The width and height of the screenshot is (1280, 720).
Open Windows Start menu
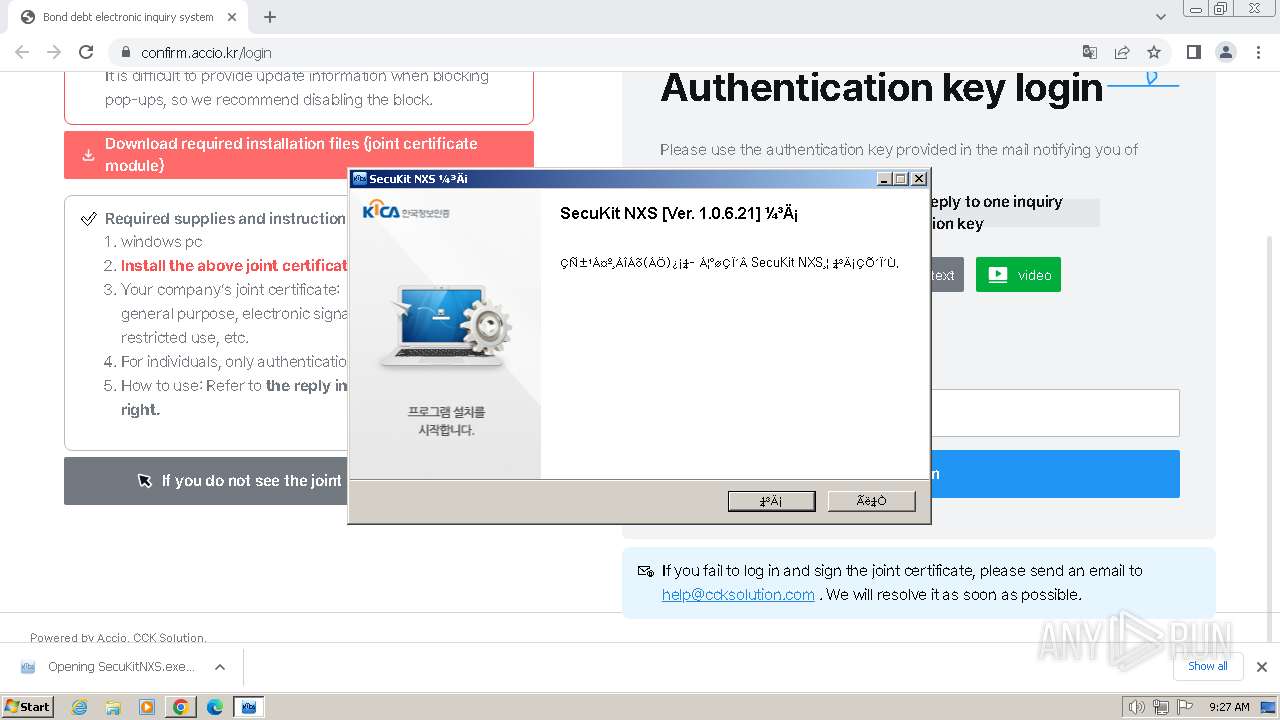[x=27, y=706]
